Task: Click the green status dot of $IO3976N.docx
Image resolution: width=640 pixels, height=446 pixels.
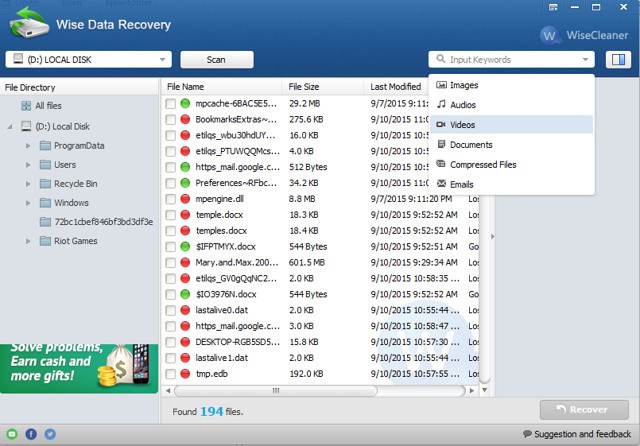Action: click(185, 294)
